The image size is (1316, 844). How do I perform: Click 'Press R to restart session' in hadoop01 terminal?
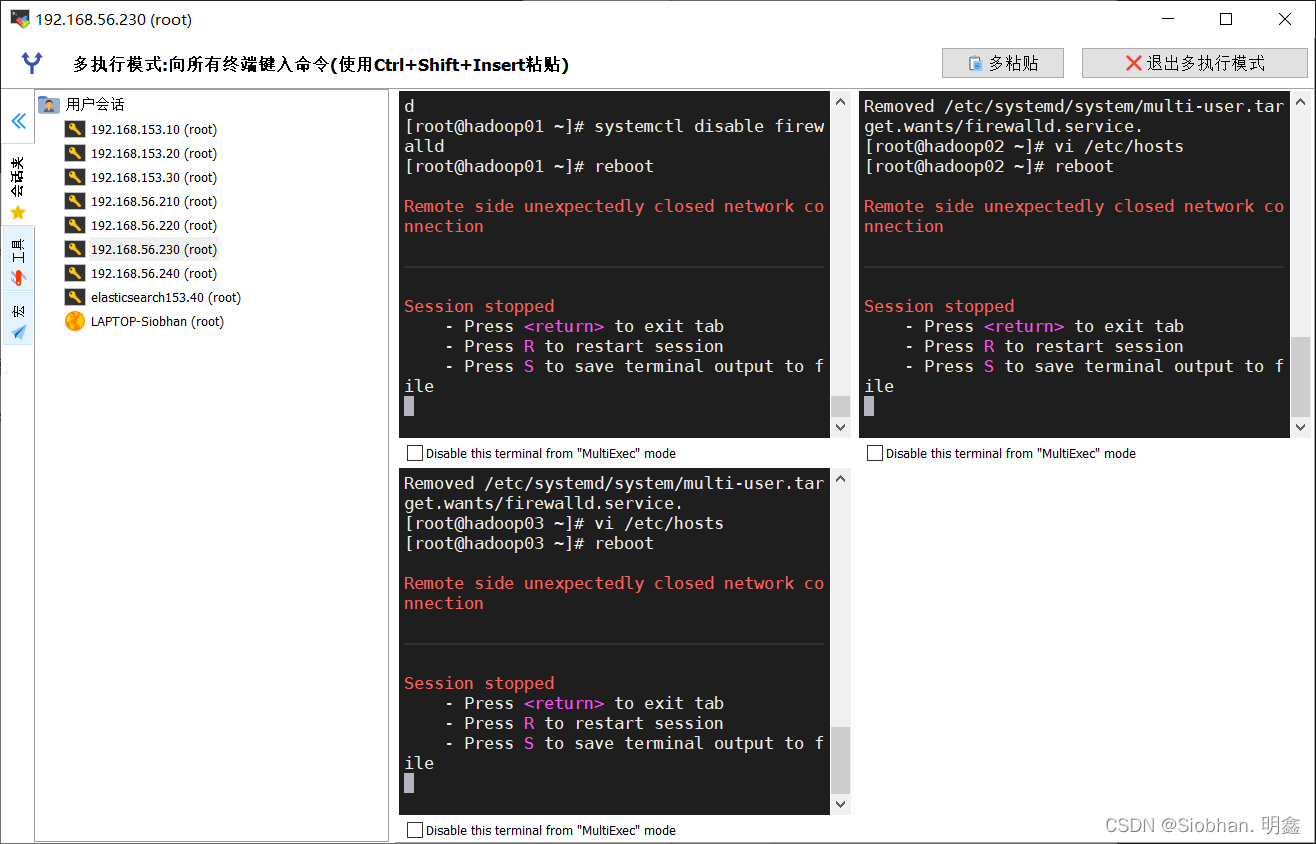click(594, 346)
